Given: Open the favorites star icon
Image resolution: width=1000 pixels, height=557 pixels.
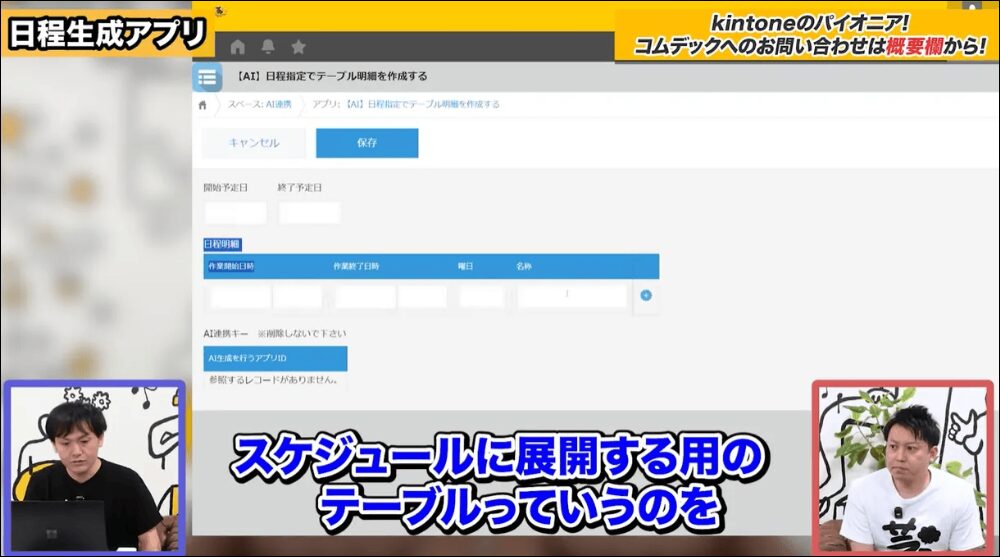Looking at the screenshot, I should point(298,47).
